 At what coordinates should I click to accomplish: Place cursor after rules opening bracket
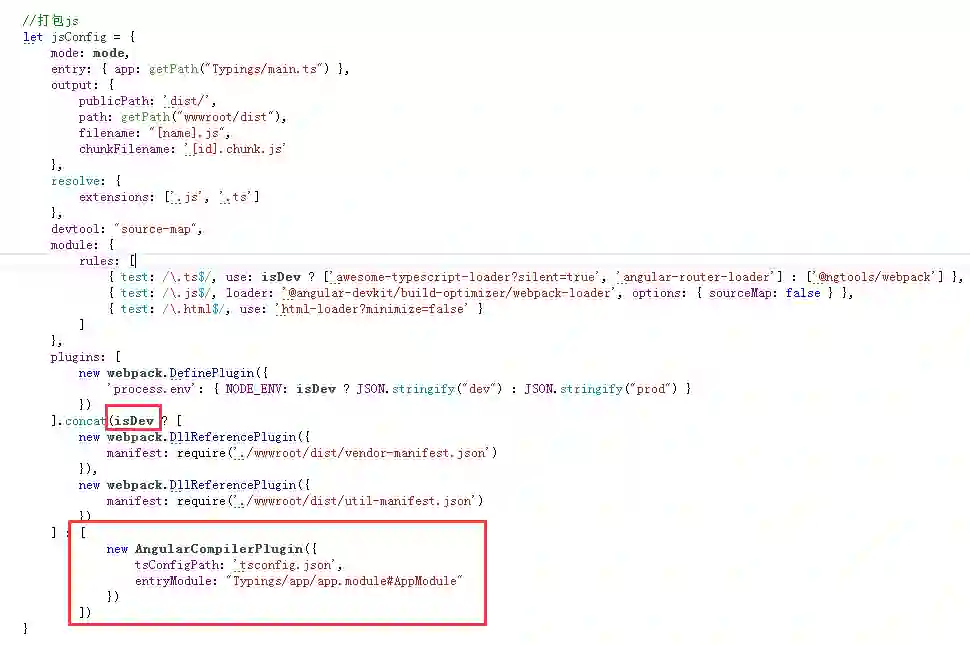point(135,261)
